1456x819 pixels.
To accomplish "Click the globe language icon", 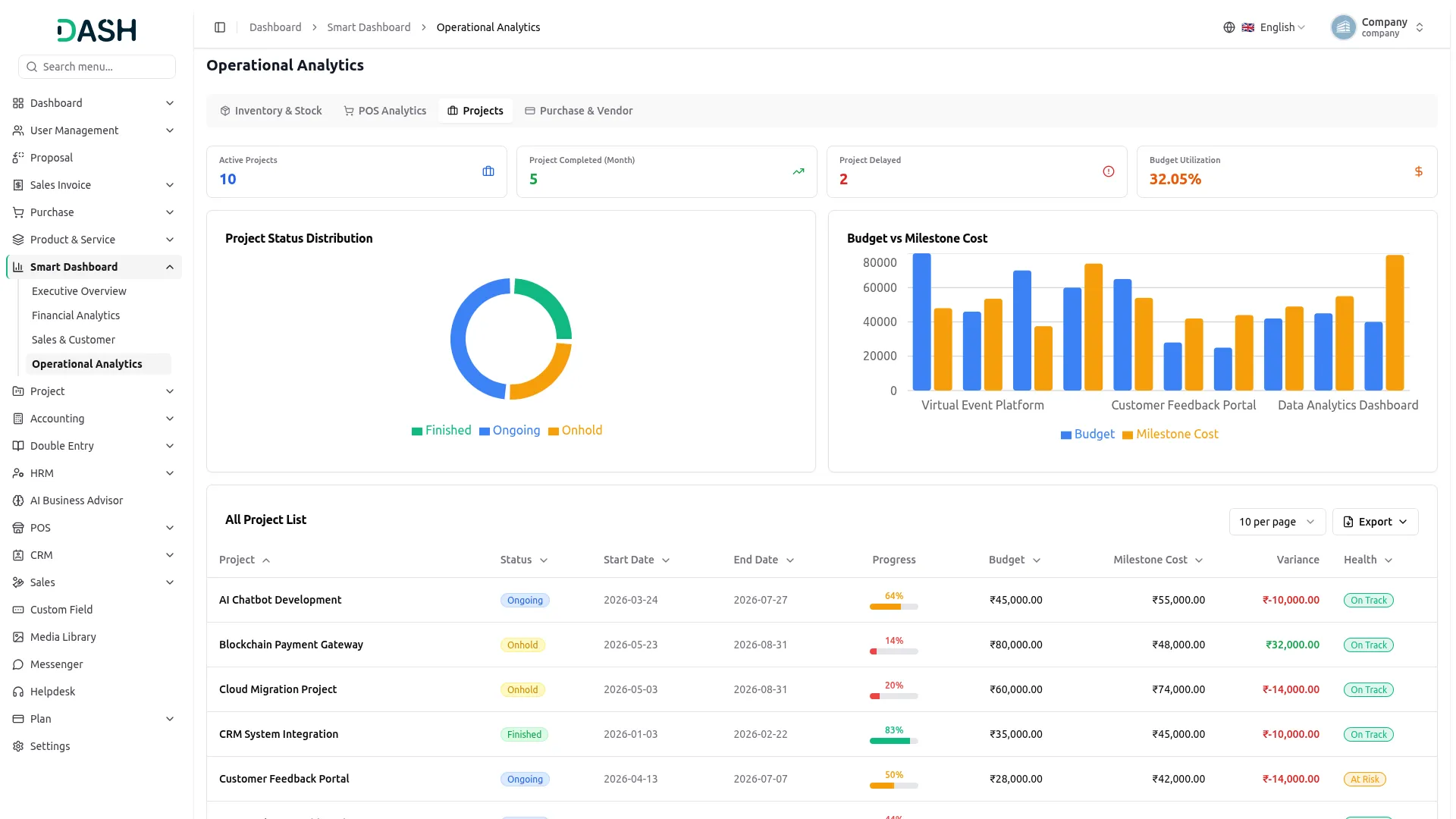I will (x=1228, y=27).
